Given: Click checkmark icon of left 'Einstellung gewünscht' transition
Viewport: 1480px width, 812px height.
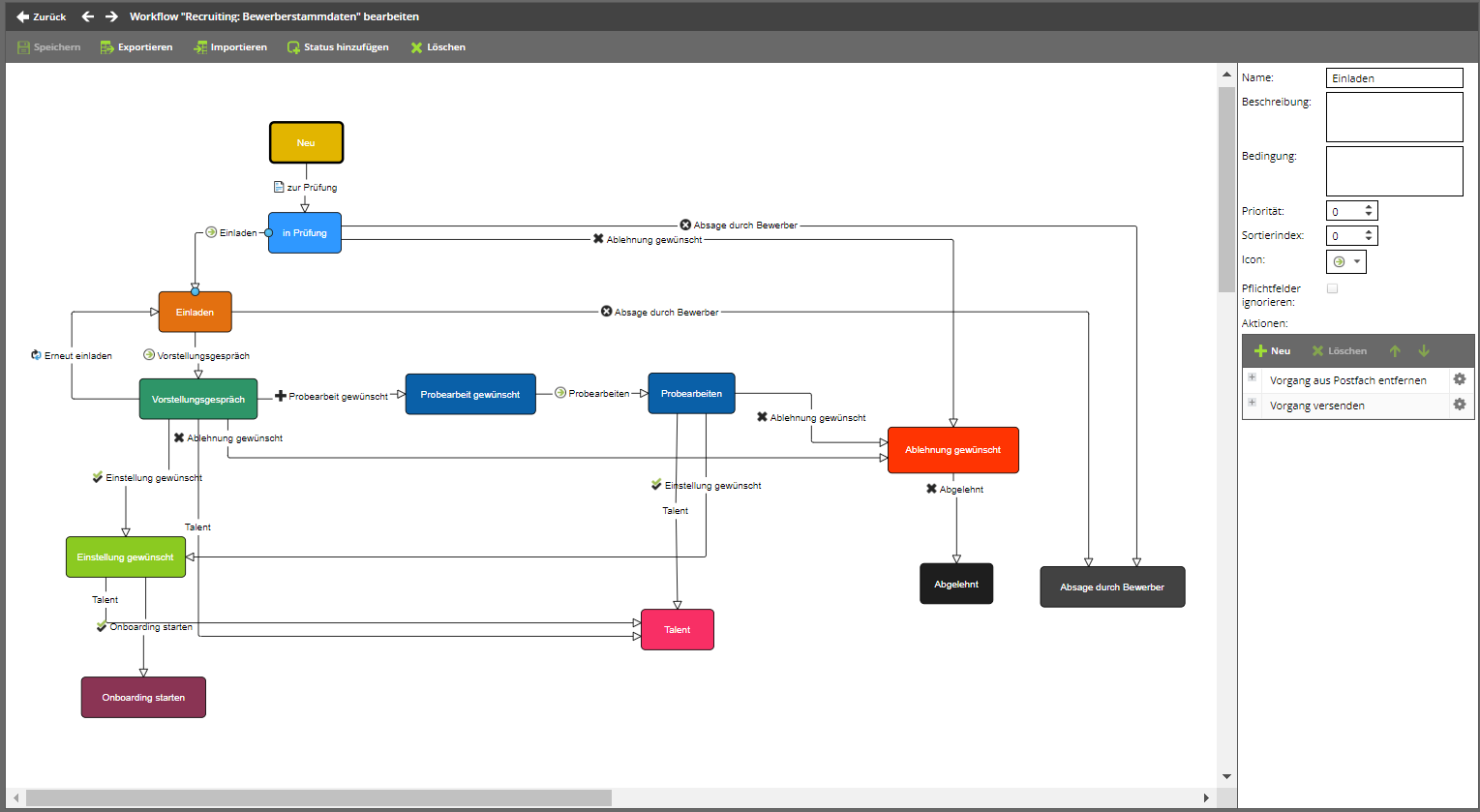Looking at the screenshot, I should [x=98, y=477].
